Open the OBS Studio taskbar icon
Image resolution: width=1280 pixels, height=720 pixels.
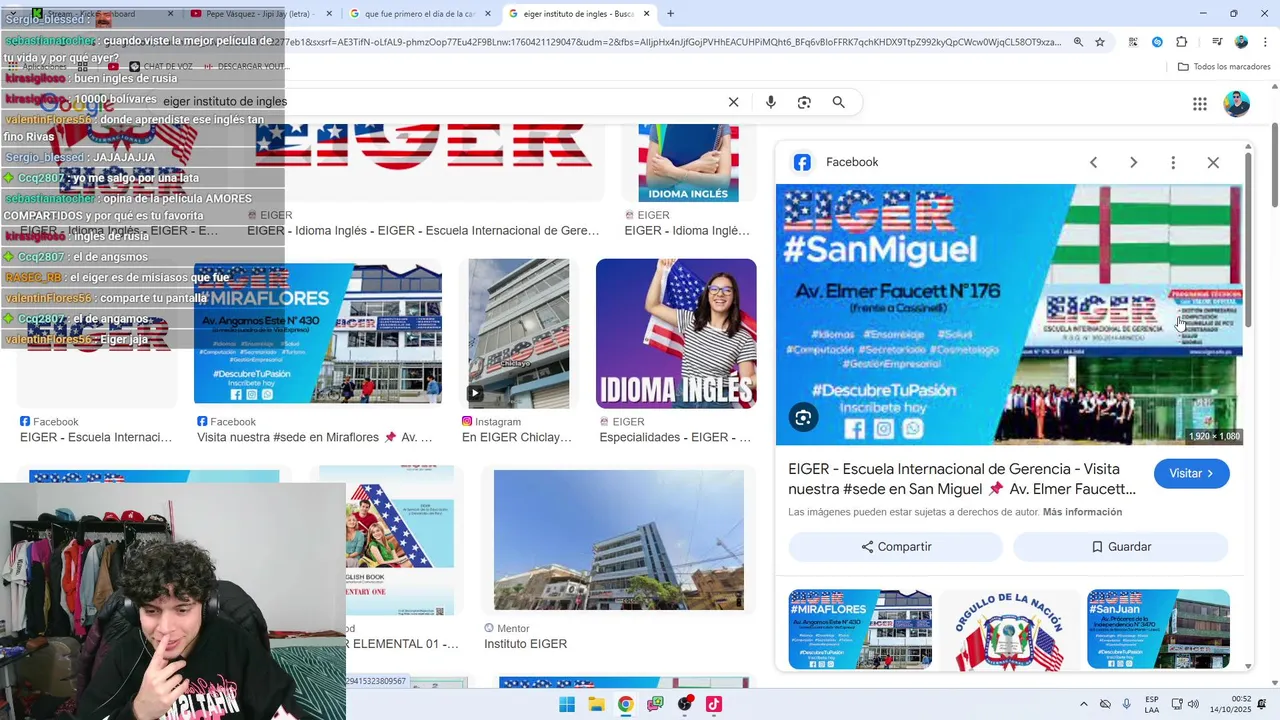[x=684, y=704]
